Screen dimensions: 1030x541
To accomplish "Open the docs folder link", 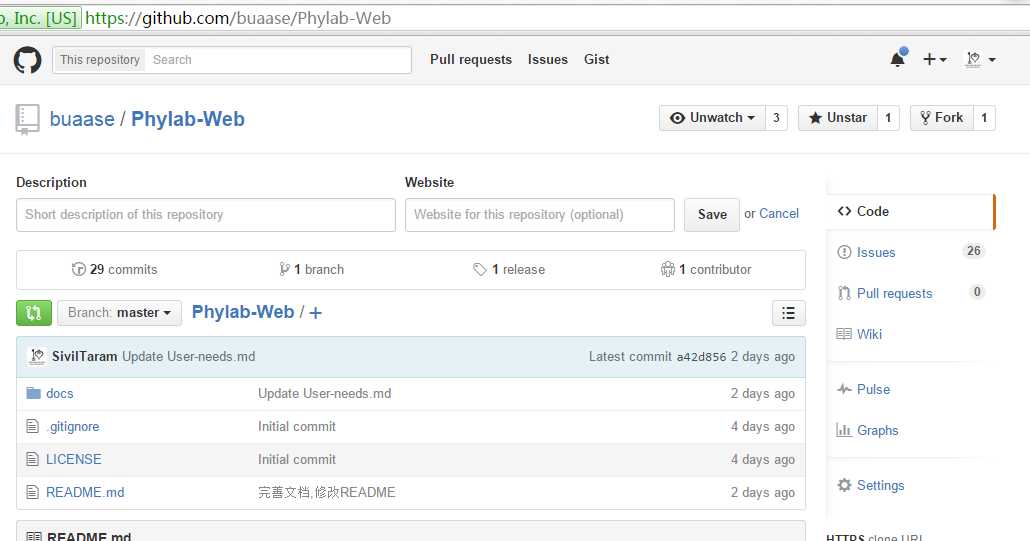I will [60, 393].
